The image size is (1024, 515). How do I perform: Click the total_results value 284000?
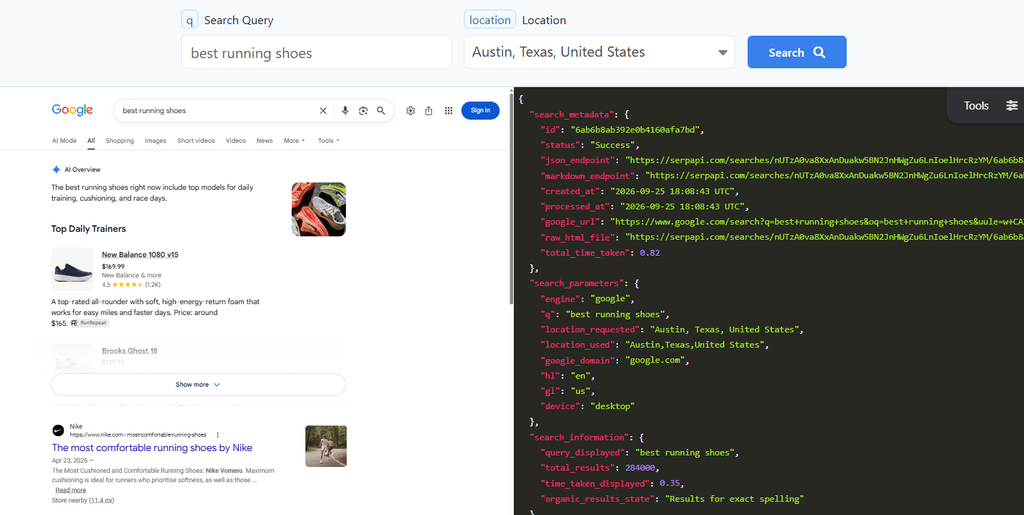coord(639,468)
